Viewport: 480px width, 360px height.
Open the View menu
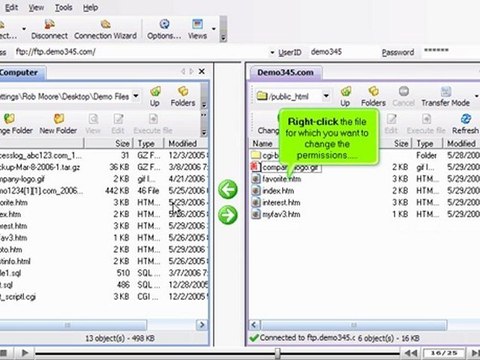36,7
